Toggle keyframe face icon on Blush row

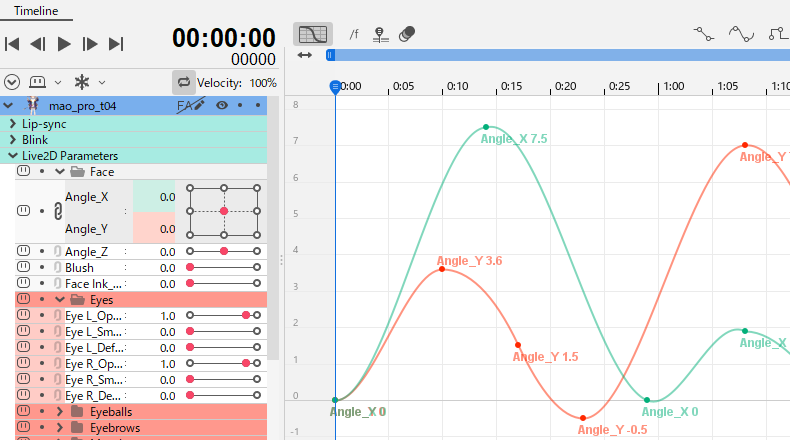pos(23,267)
